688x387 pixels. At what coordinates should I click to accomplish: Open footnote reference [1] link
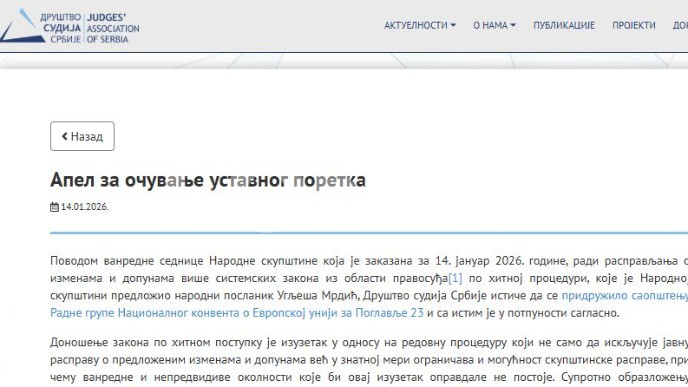point(455,278)
